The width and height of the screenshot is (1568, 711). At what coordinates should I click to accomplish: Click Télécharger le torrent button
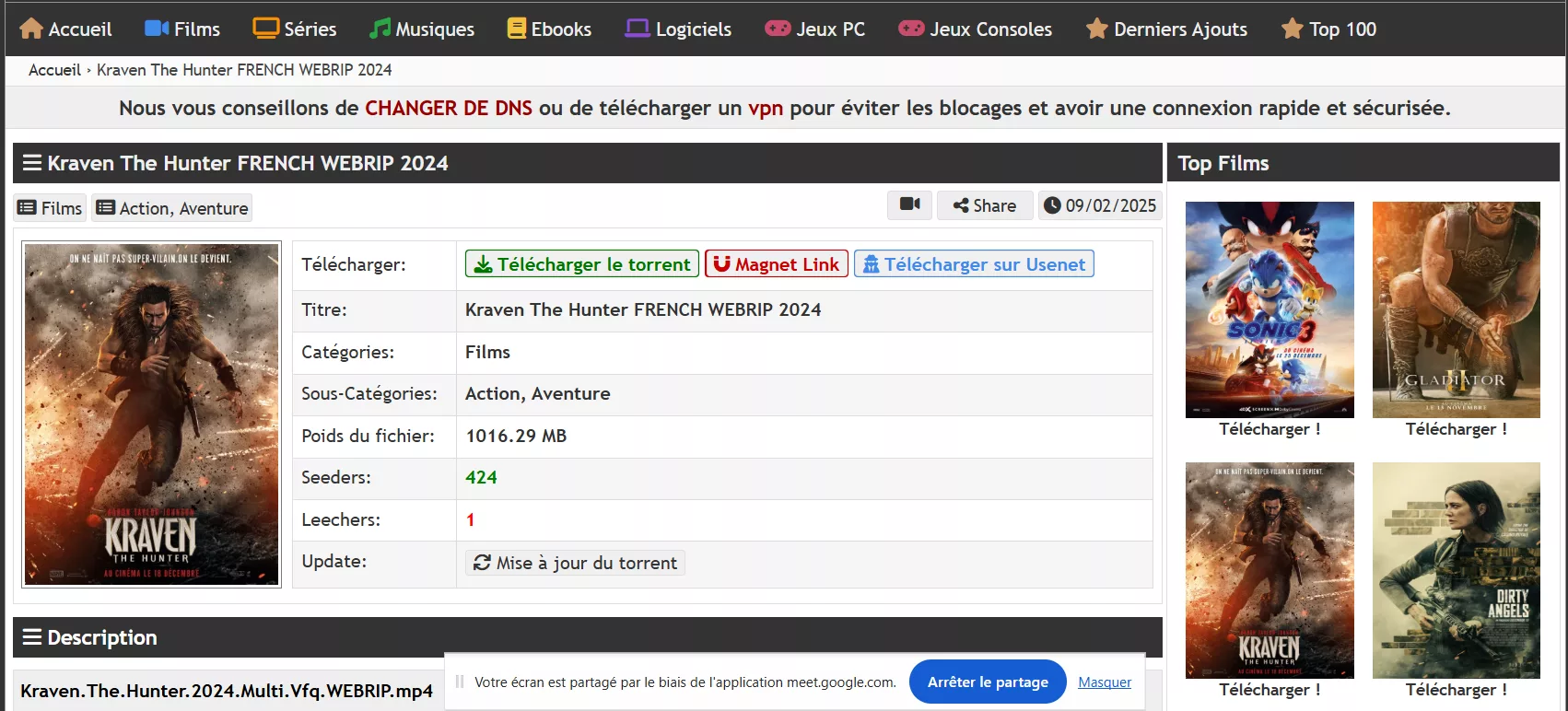coord(582,264)
